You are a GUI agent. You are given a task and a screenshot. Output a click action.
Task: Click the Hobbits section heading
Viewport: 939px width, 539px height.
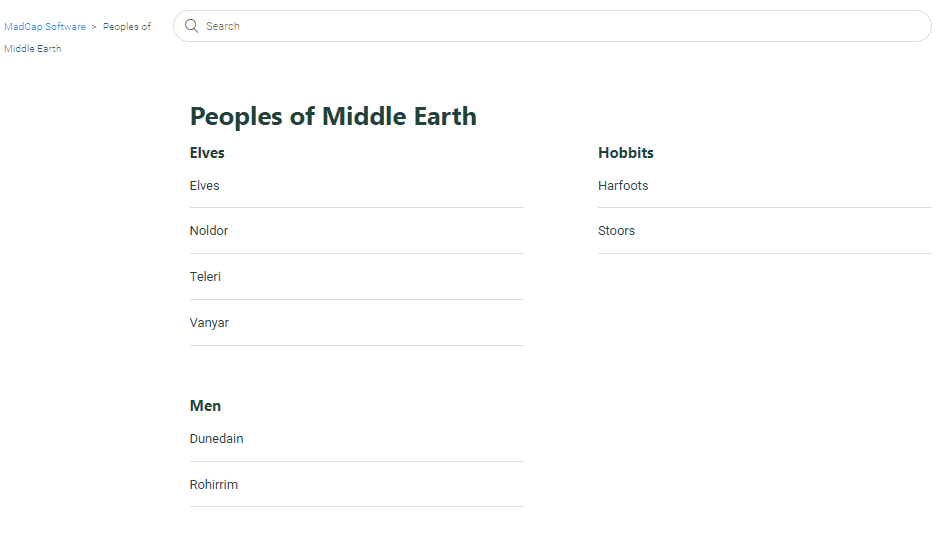(x=626, y=153)
